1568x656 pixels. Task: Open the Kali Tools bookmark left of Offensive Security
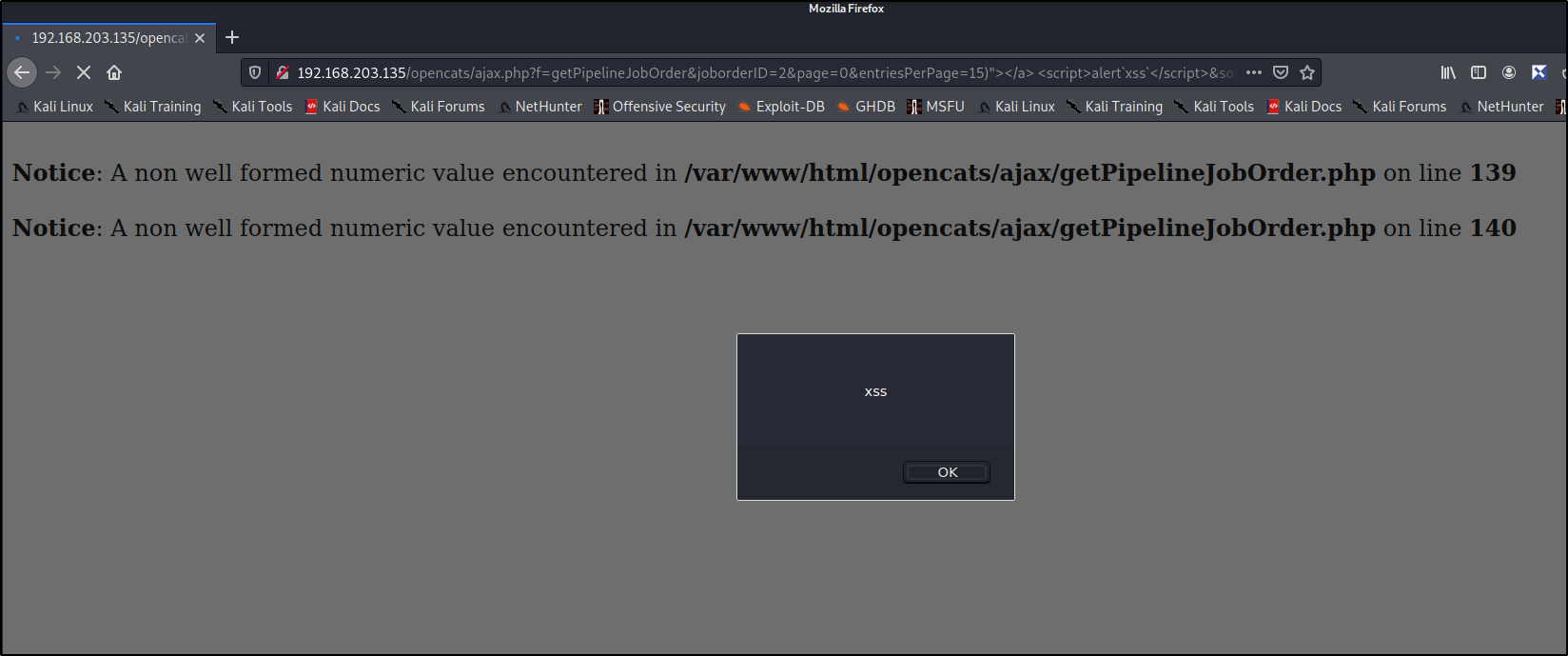tap(252, 107)
